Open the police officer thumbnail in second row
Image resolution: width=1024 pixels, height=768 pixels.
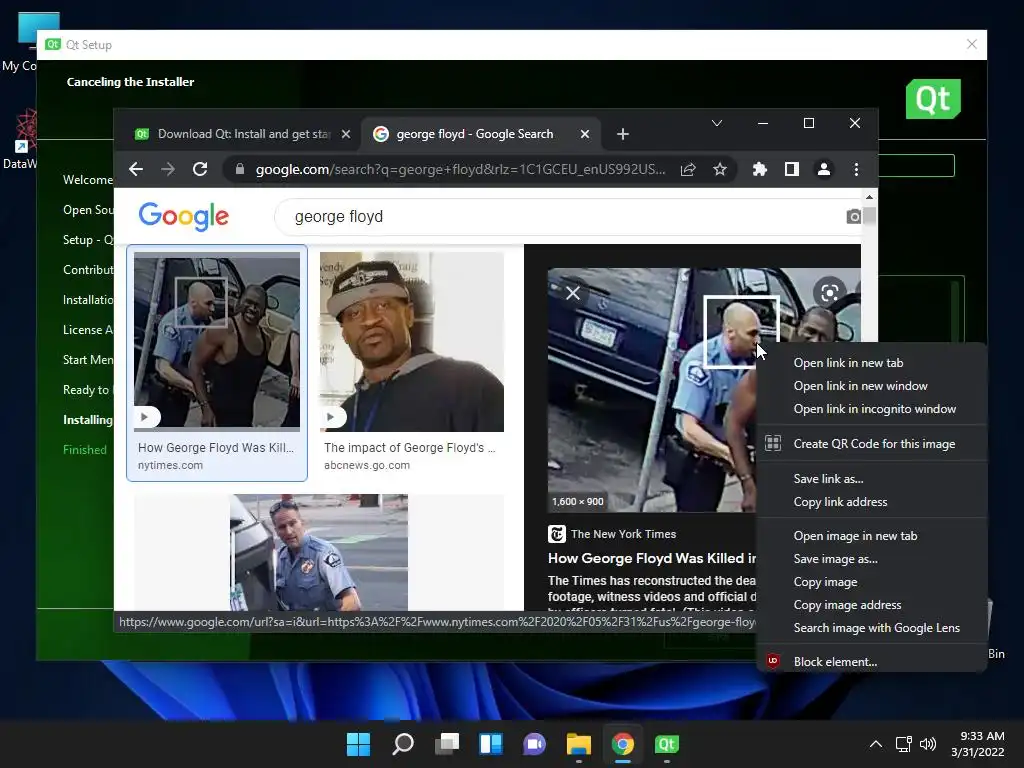click(319, 552)
